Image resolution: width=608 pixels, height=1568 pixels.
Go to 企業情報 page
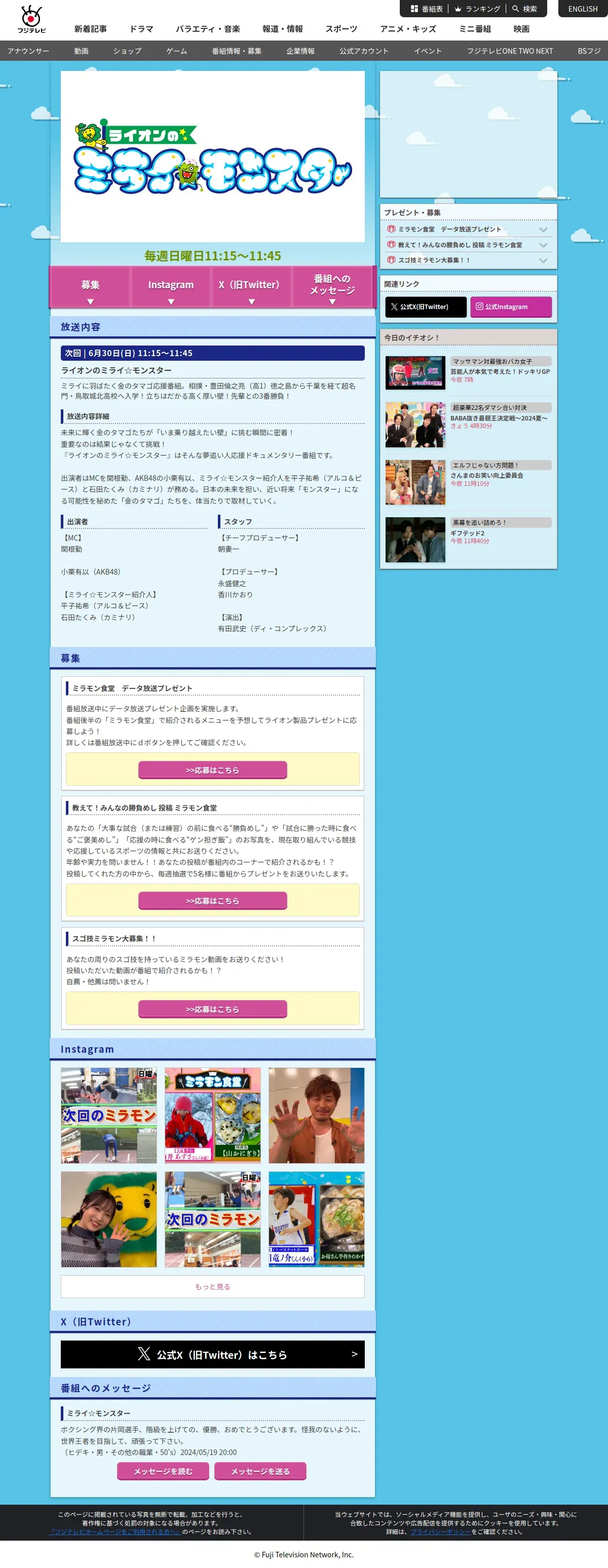(x=300, y=51)
